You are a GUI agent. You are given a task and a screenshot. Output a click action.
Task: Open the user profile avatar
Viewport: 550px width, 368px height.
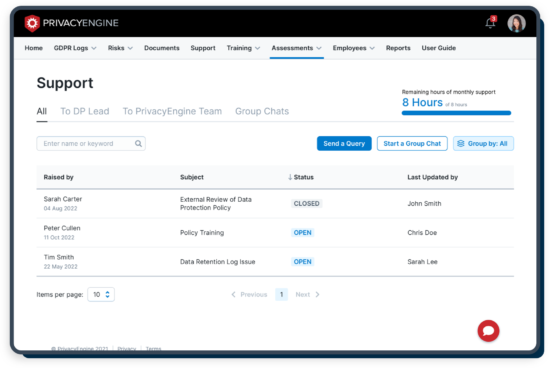pyautogui.click(x=516, y=23)
